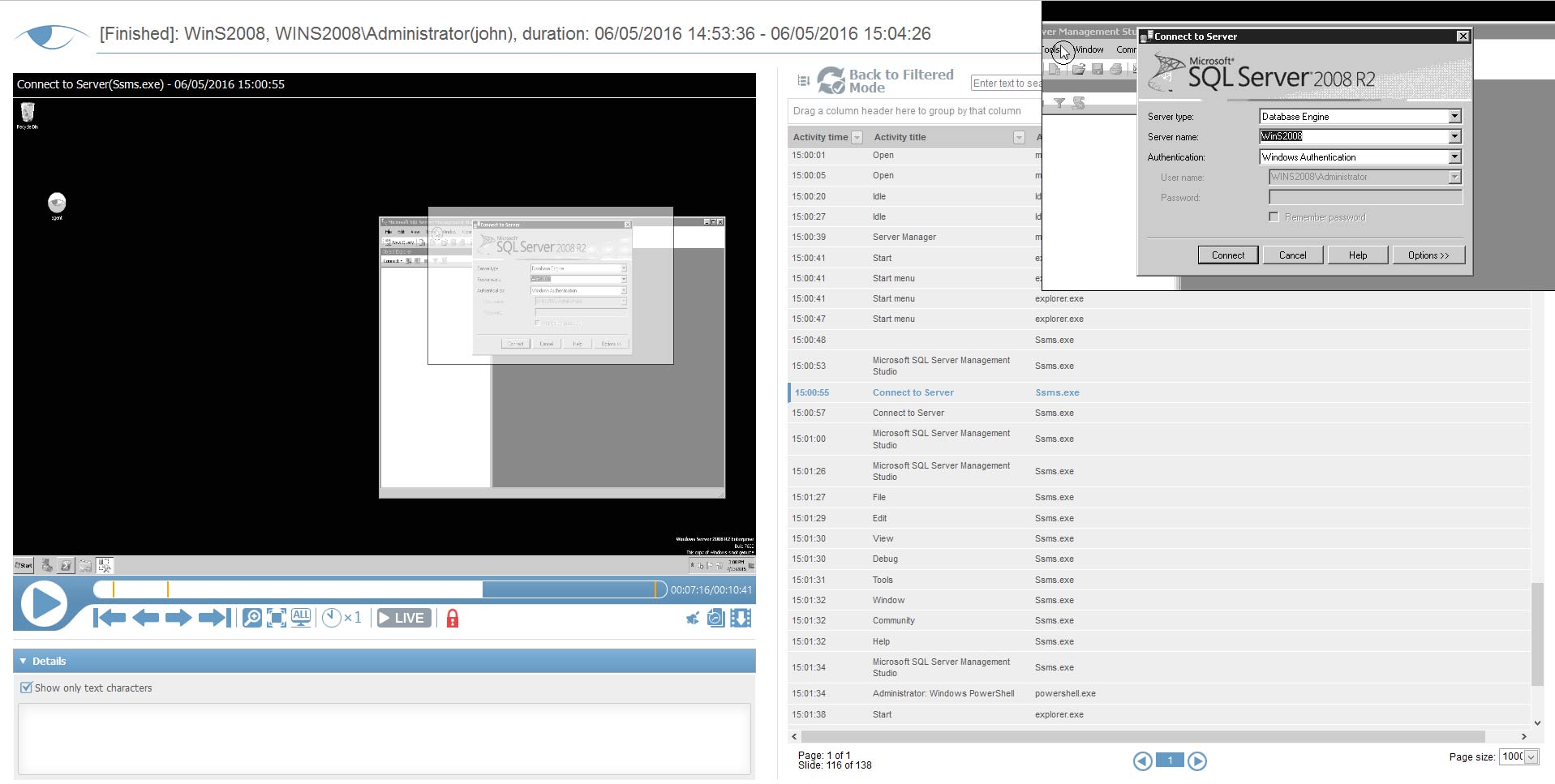Click the open-folder icon in the magnified SSMS toolbar

click(1078, 70)
